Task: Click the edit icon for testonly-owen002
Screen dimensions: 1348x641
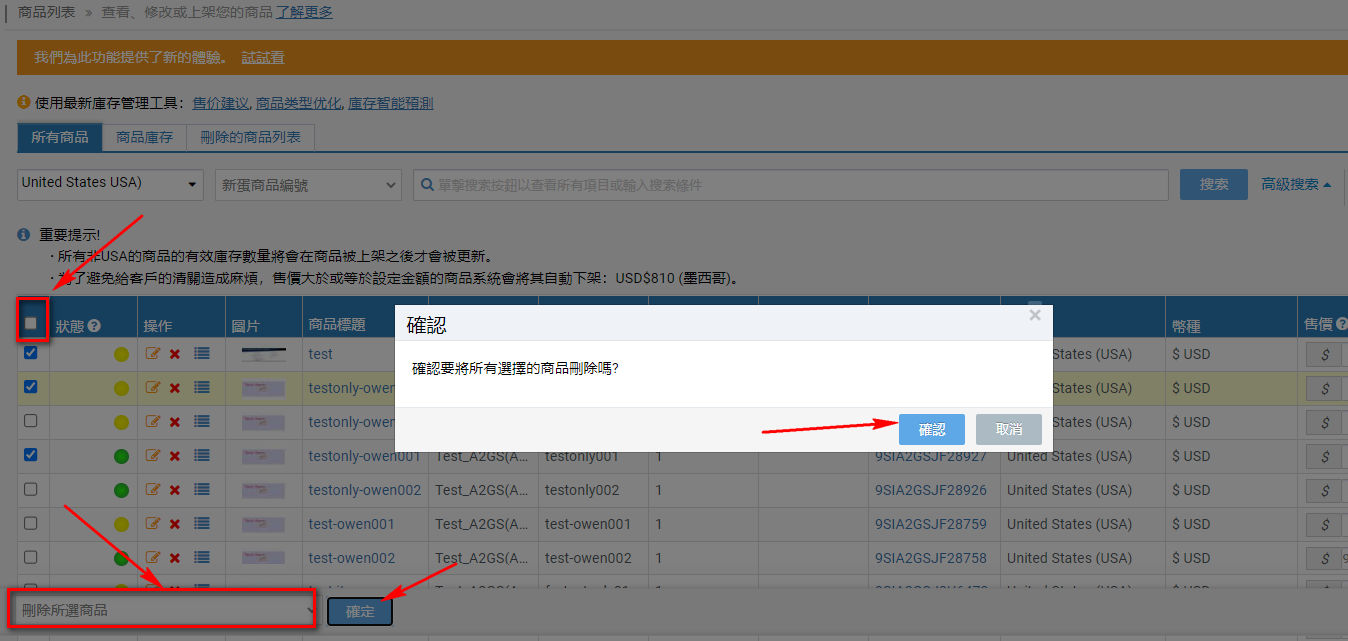Action: click(x=153, y=490)
